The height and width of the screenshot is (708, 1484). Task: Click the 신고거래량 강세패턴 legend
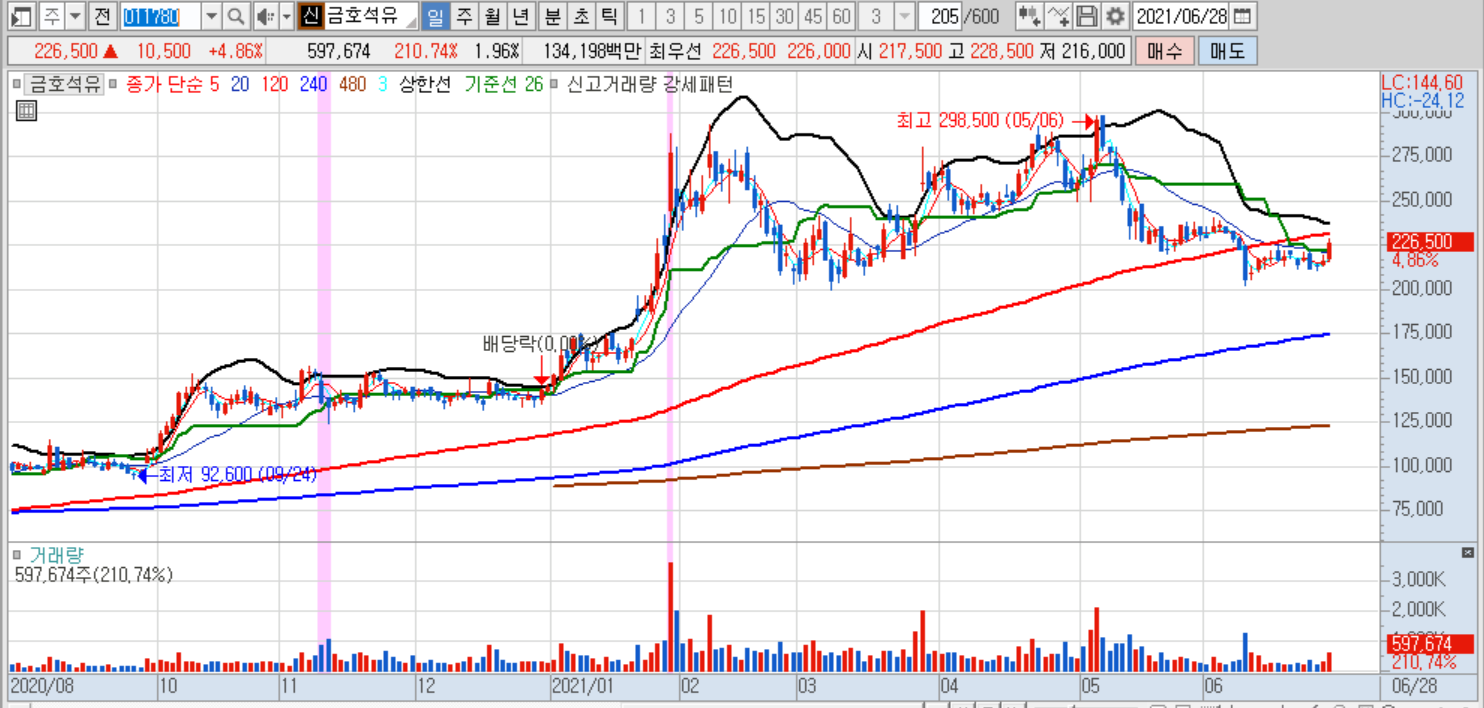(650, 85)
